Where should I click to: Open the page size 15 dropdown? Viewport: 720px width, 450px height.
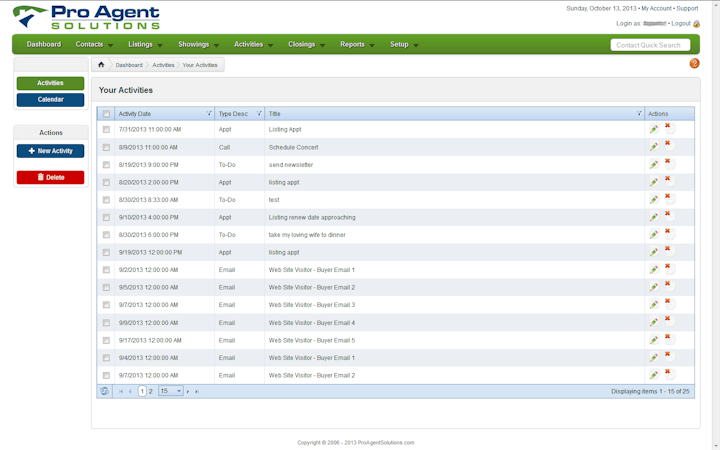point(171,391)
